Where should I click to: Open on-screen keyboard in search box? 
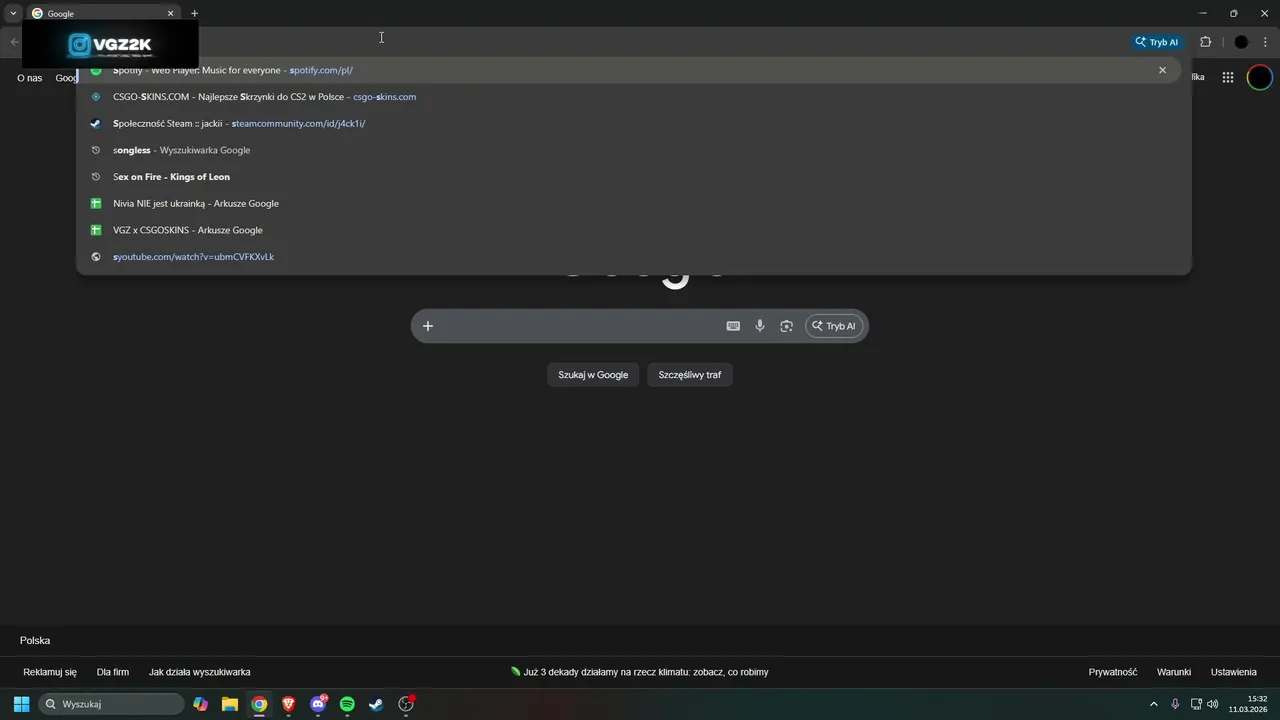[733, 326]
